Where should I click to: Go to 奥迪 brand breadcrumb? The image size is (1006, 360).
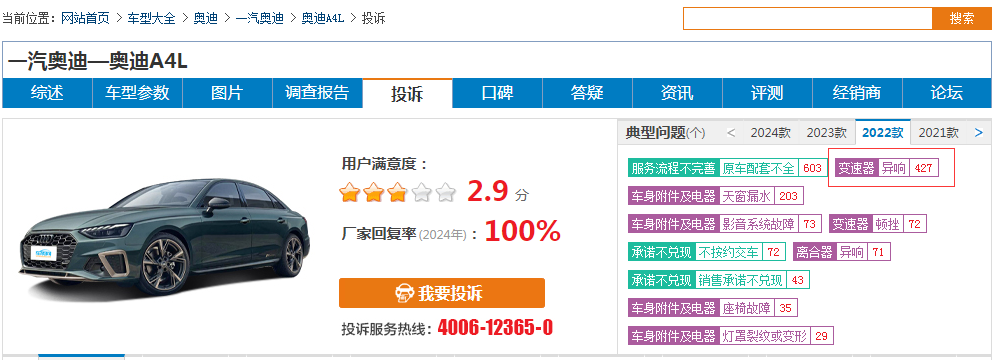pos(206,18)
